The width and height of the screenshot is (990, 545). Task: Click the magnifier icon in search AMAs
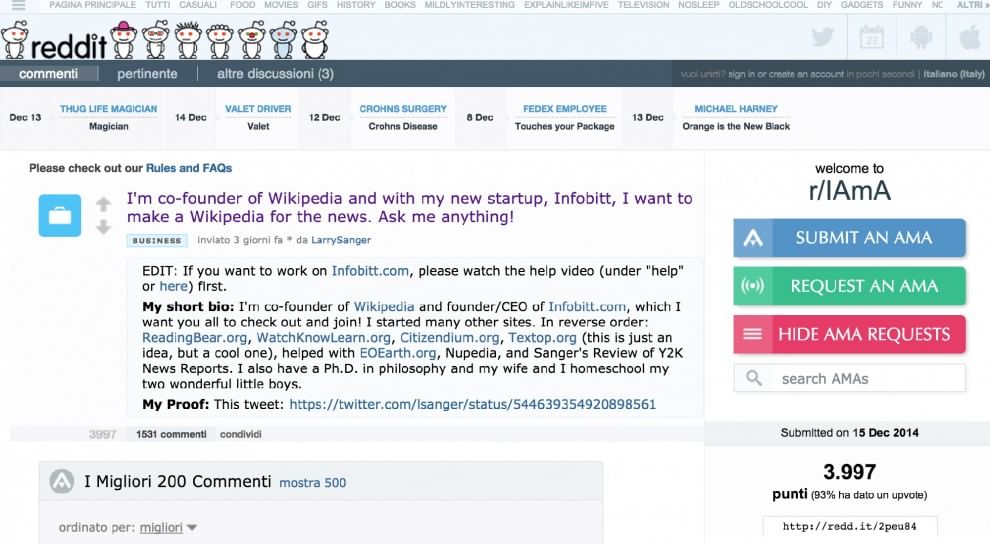[753, 378]
